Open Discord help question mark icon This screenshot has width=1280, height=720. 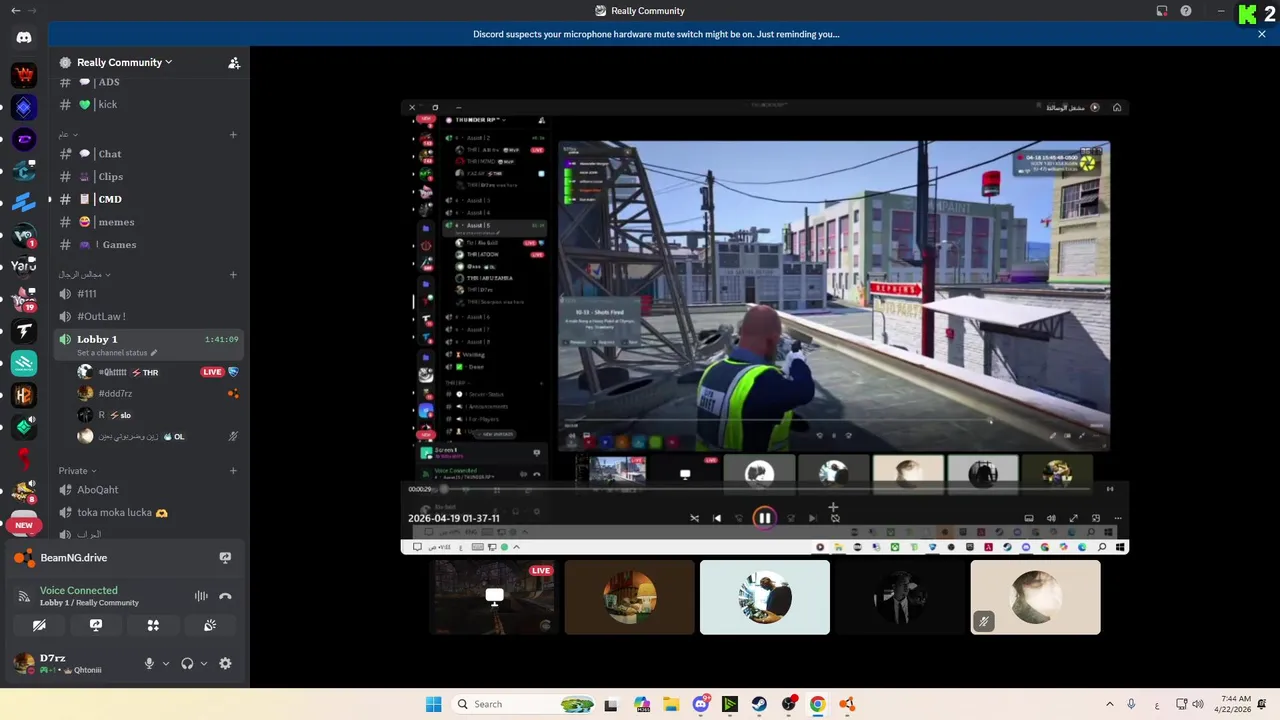click(x=1186, y=11)
